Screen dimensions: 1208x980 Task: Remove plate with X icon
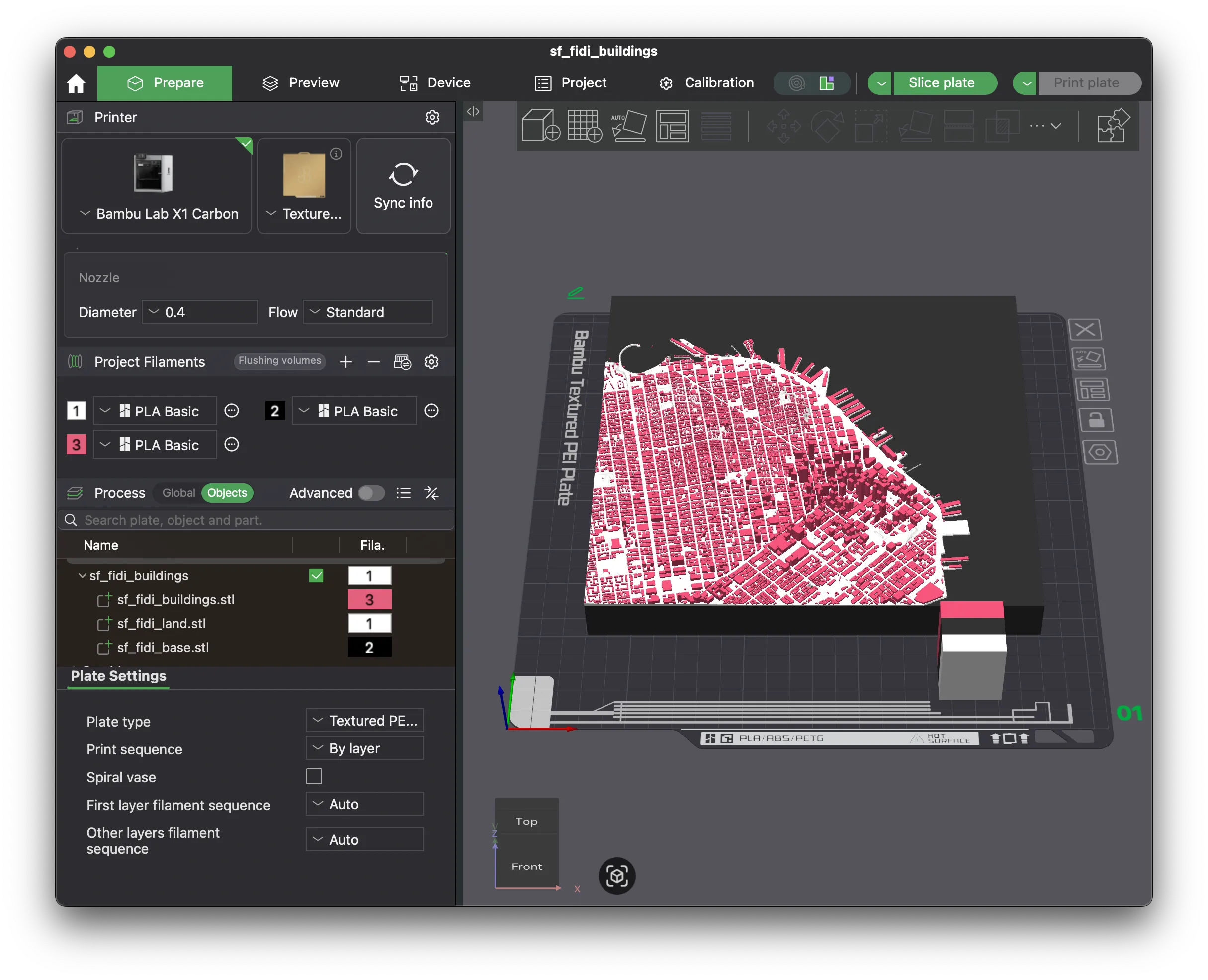(x=1085, y=329)
